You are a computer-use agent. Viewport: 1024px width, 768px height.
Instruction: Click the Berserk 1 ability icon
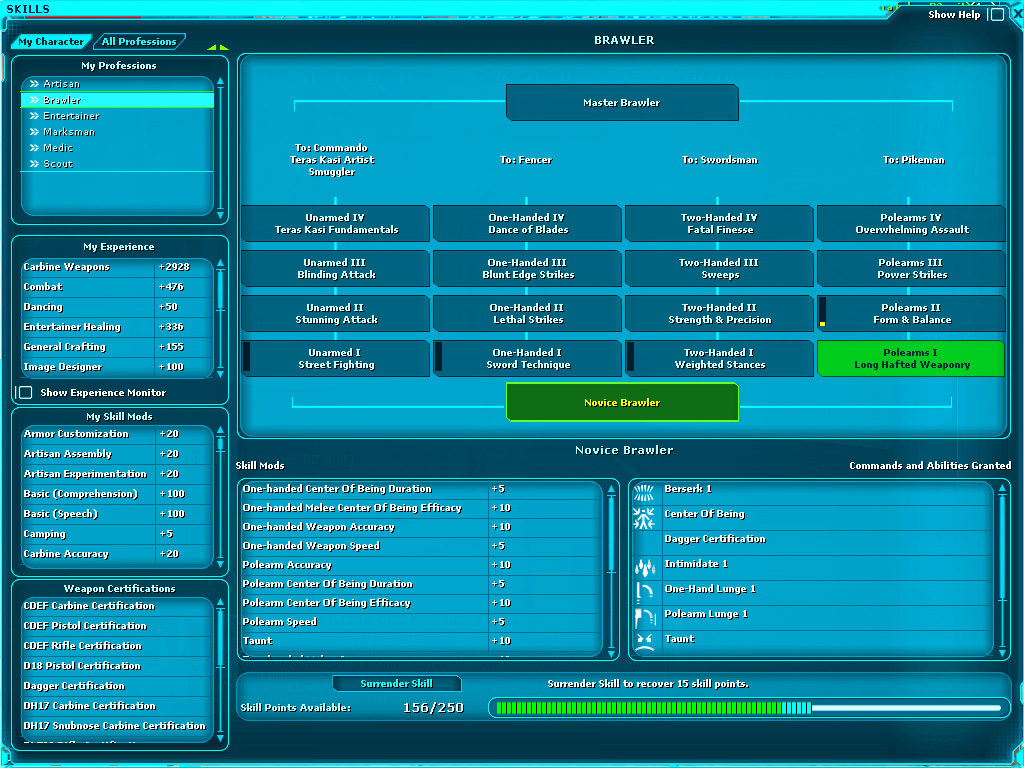[x=645, y=493]
